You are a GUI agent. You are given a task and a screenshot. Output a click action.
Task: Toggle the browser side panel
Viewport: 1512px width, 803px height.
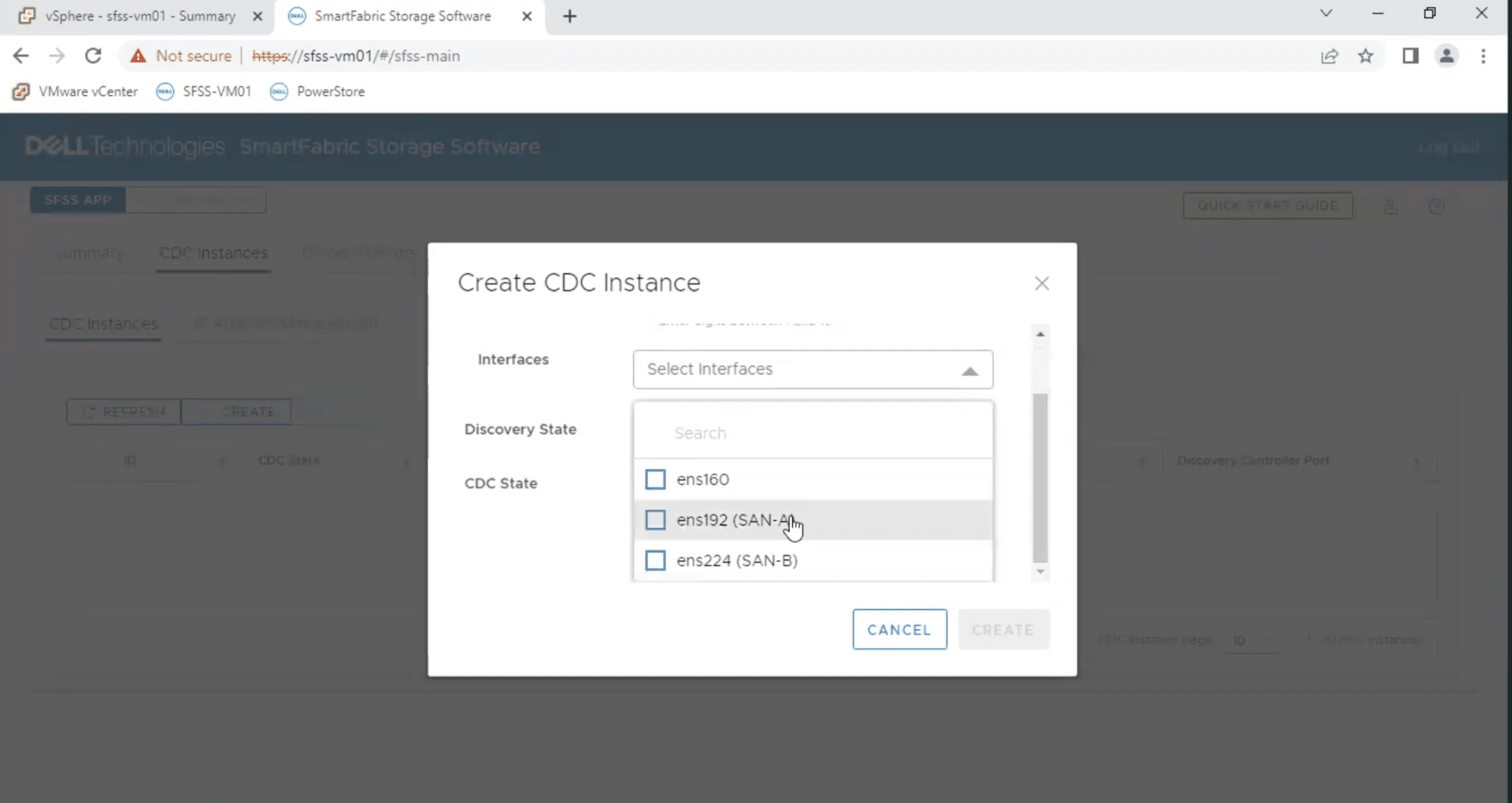[1410, 56]
